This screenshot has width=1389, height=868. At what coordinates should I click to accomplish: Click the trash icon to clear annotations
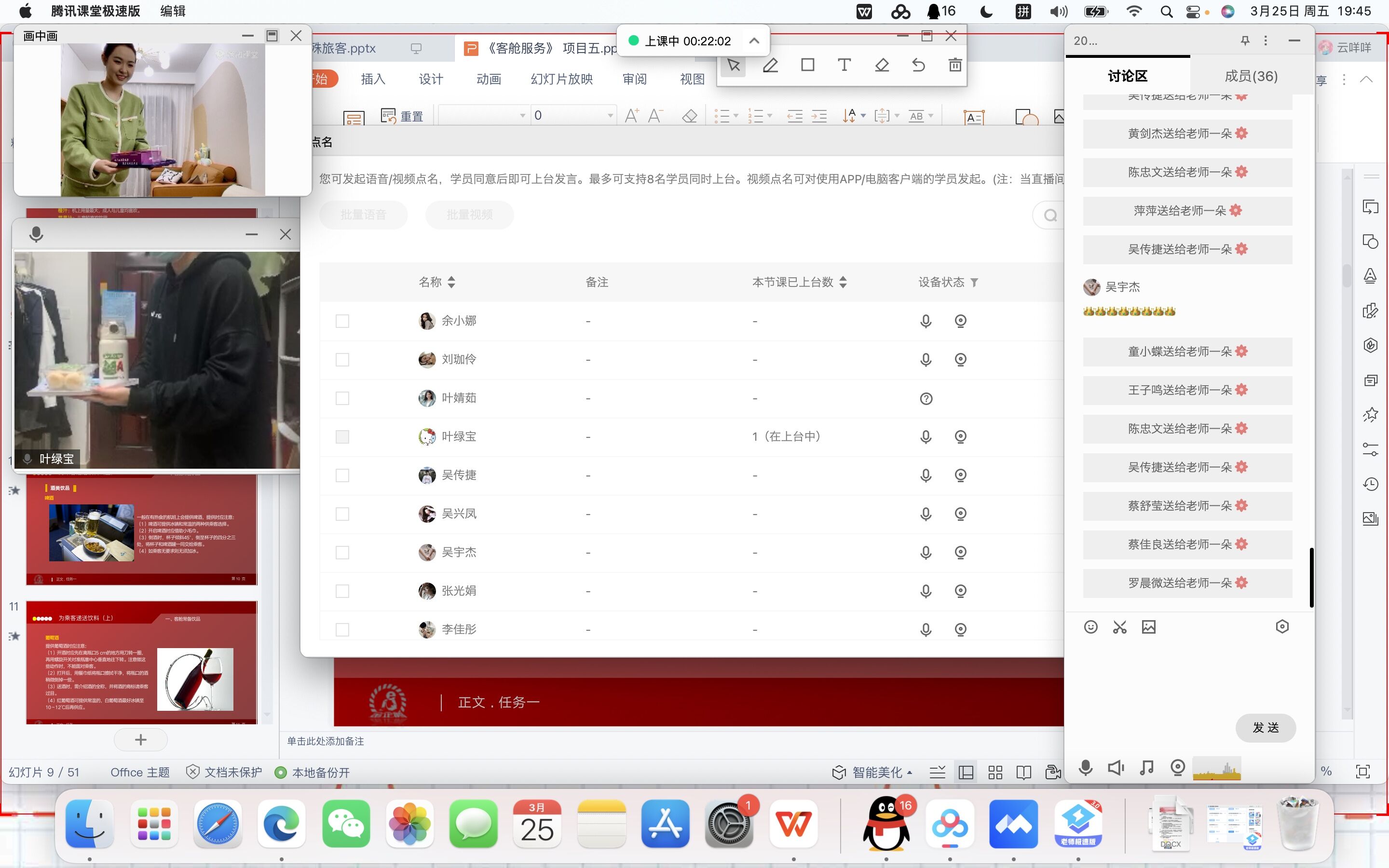[954, 65]
